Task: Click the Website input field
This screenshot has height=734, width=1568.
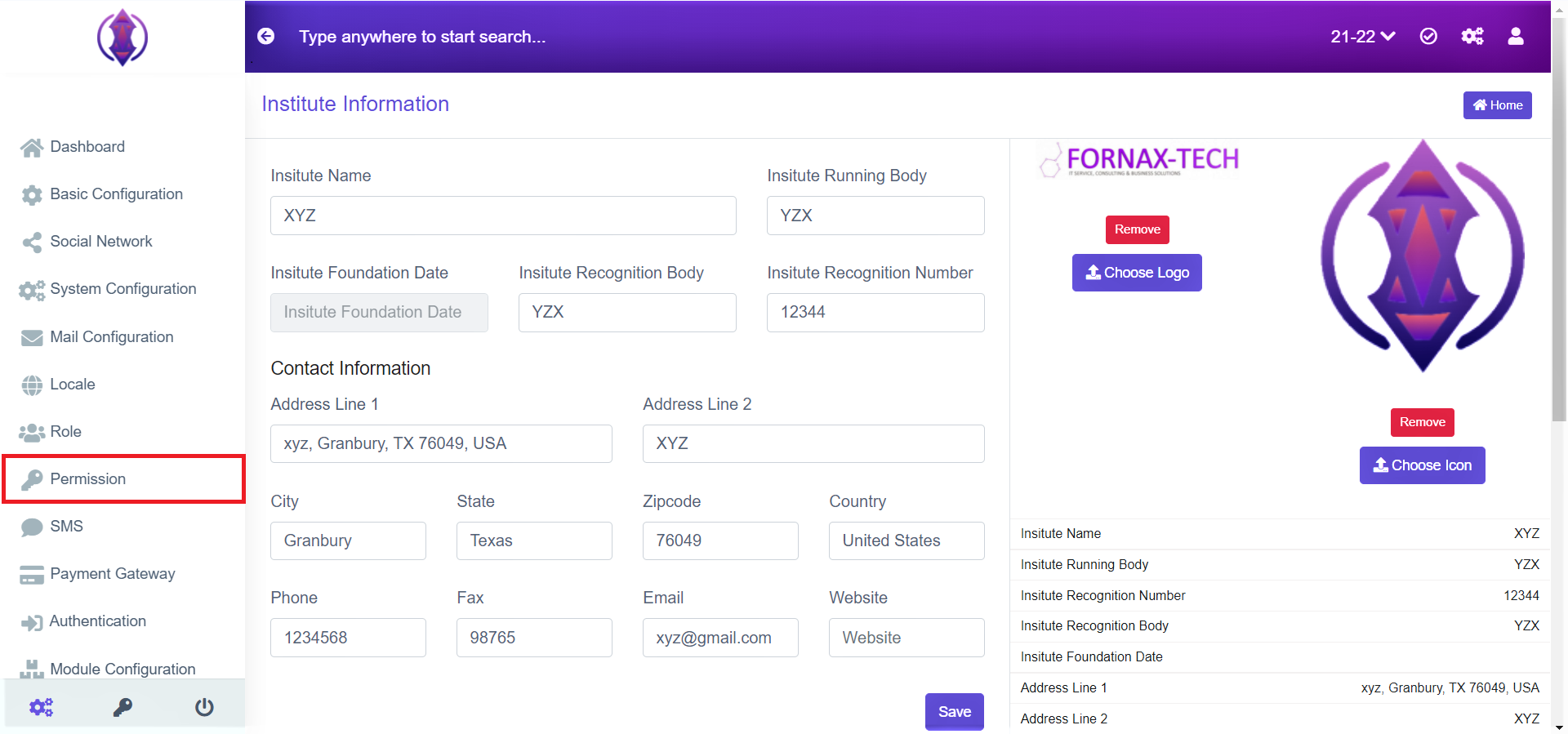Action: 906,638
